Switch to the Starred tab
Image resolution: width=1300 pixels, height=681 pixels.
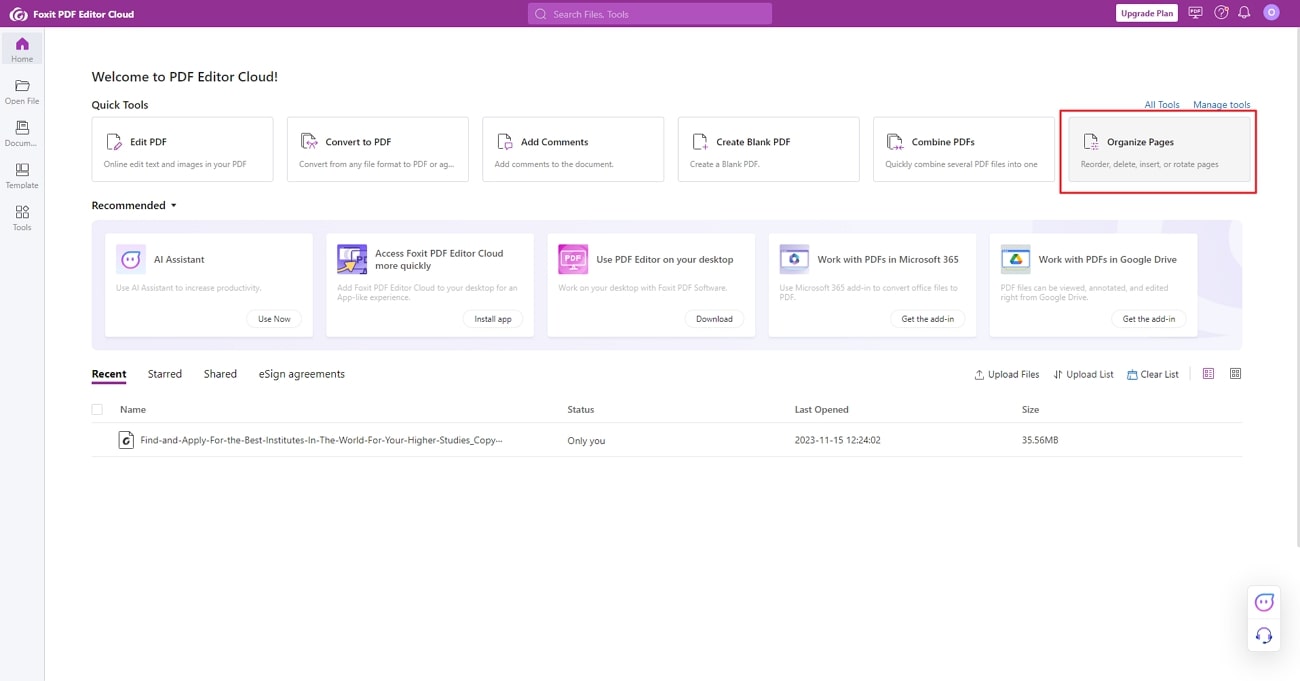pos(165,374)
